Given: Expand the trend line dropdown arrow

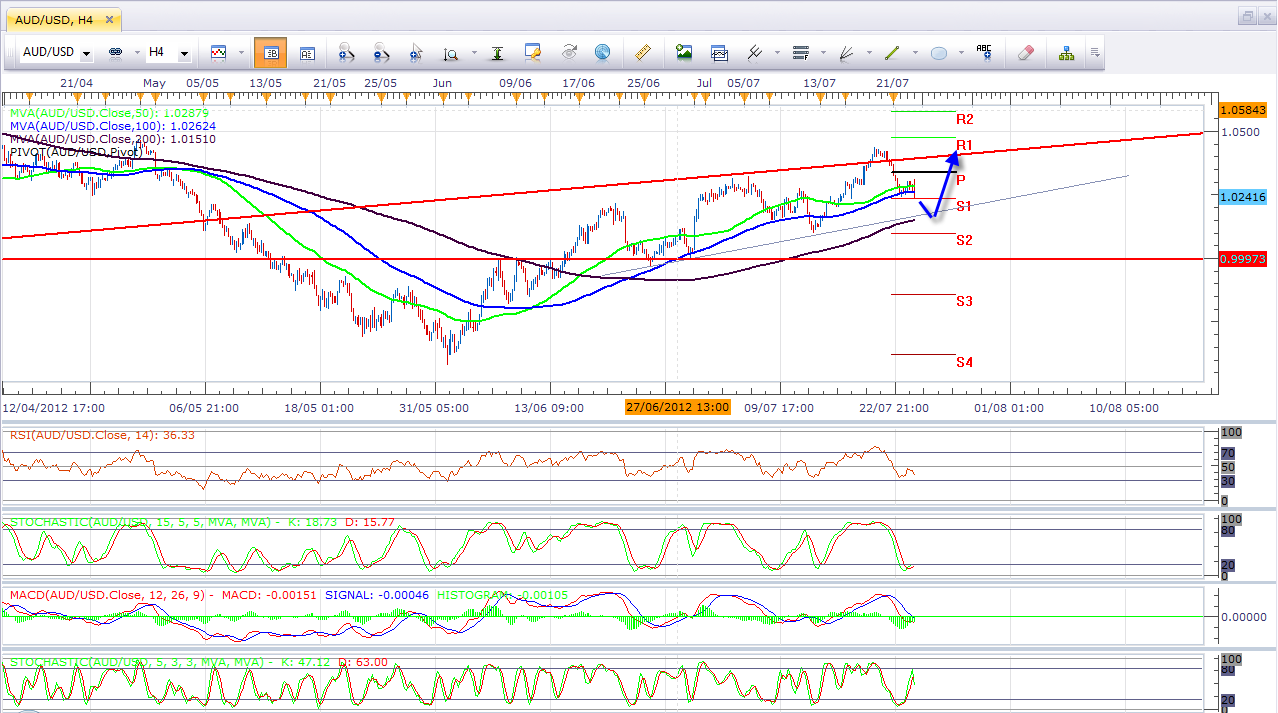Looking at the screenshot, I should (x=915, y=53).
